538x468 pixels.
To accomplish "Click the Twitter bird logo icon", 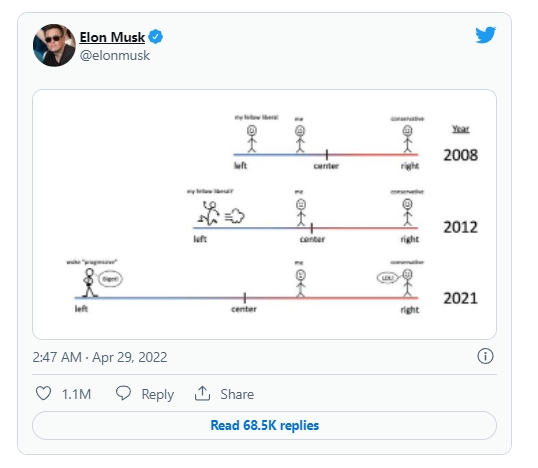I will tap(485, 35).
